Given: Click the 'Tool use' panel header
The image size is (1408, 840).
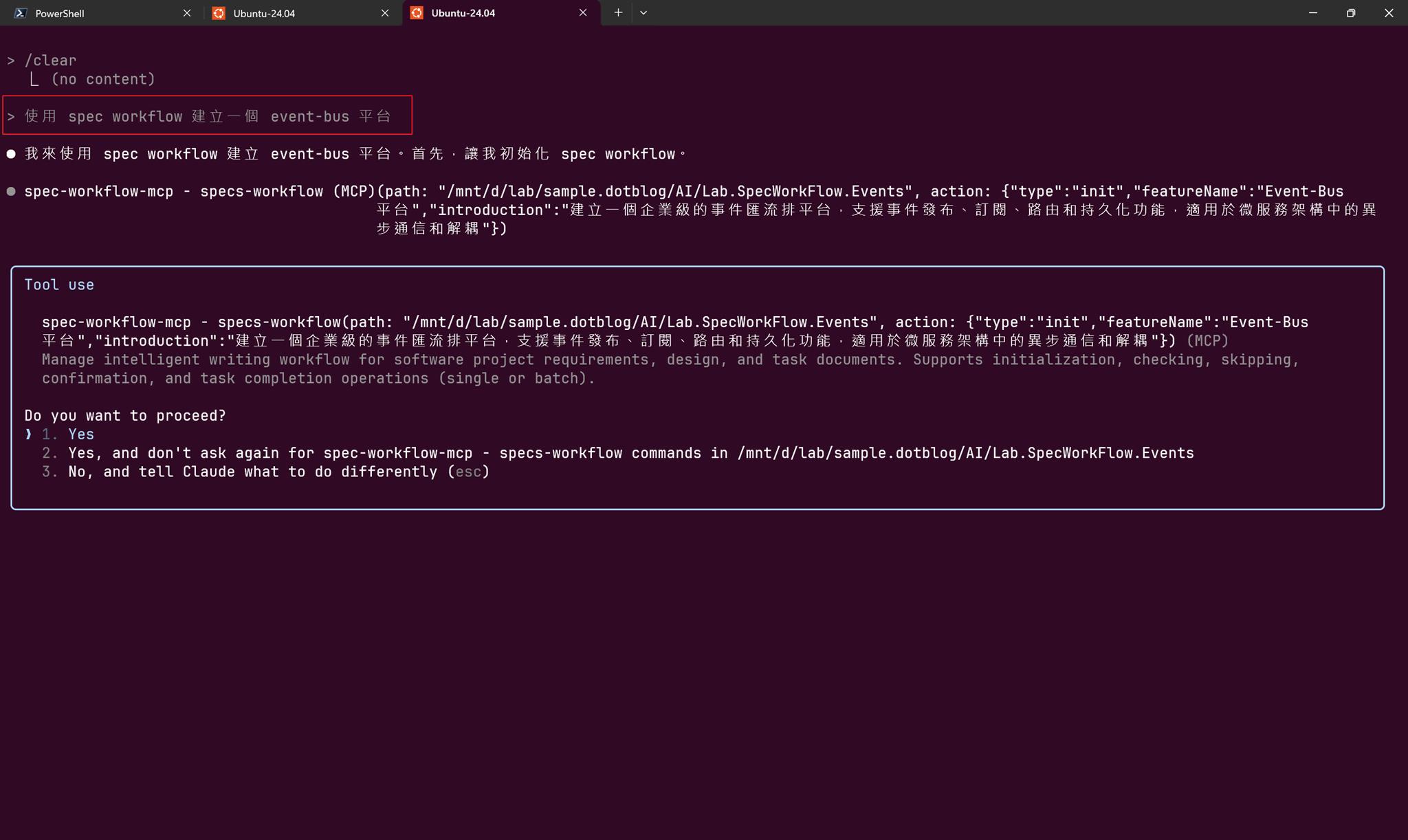Looking at the screenshot, I should tap(59, 284).
